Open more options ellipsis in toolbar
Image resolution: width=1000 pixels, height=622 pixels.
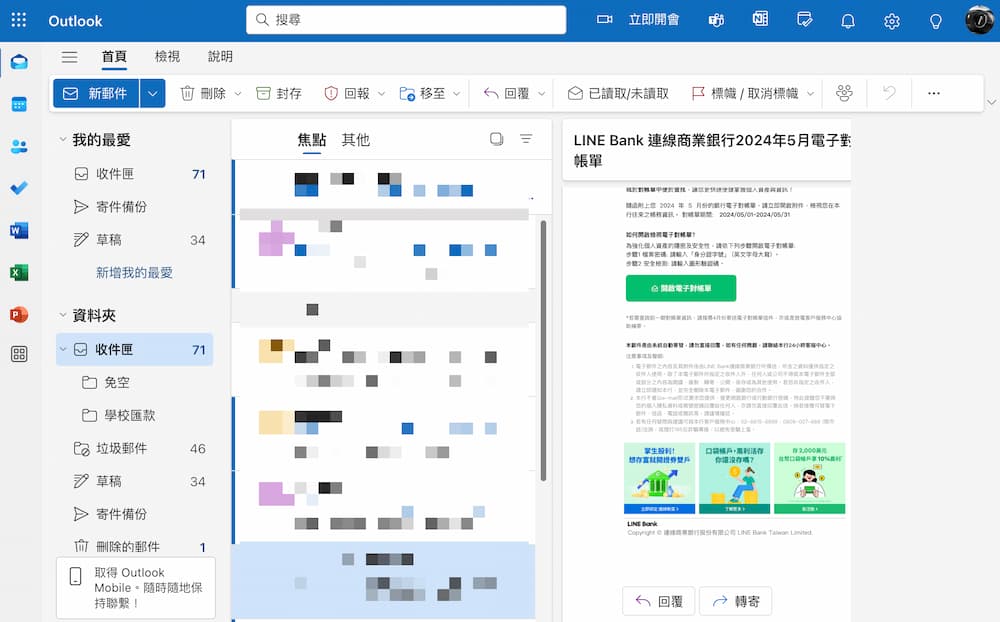[x=934, y=93]
